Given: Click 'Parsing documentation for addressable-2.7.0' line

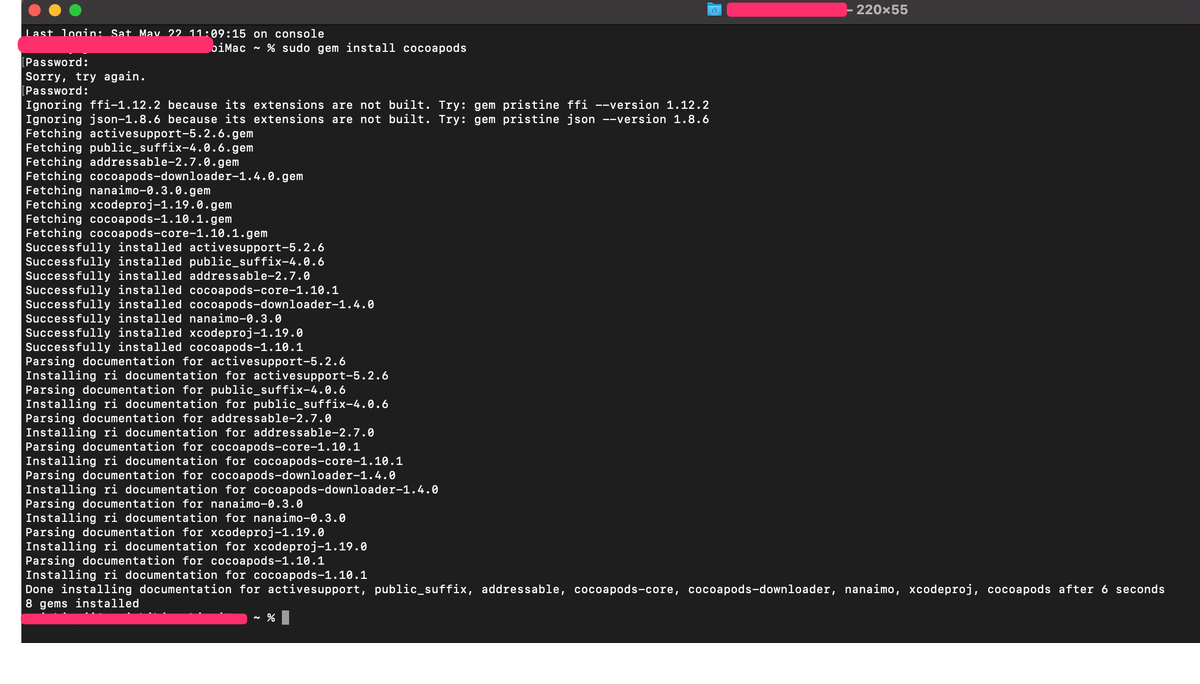Looking at the screenshot, I should coord(178,418).
